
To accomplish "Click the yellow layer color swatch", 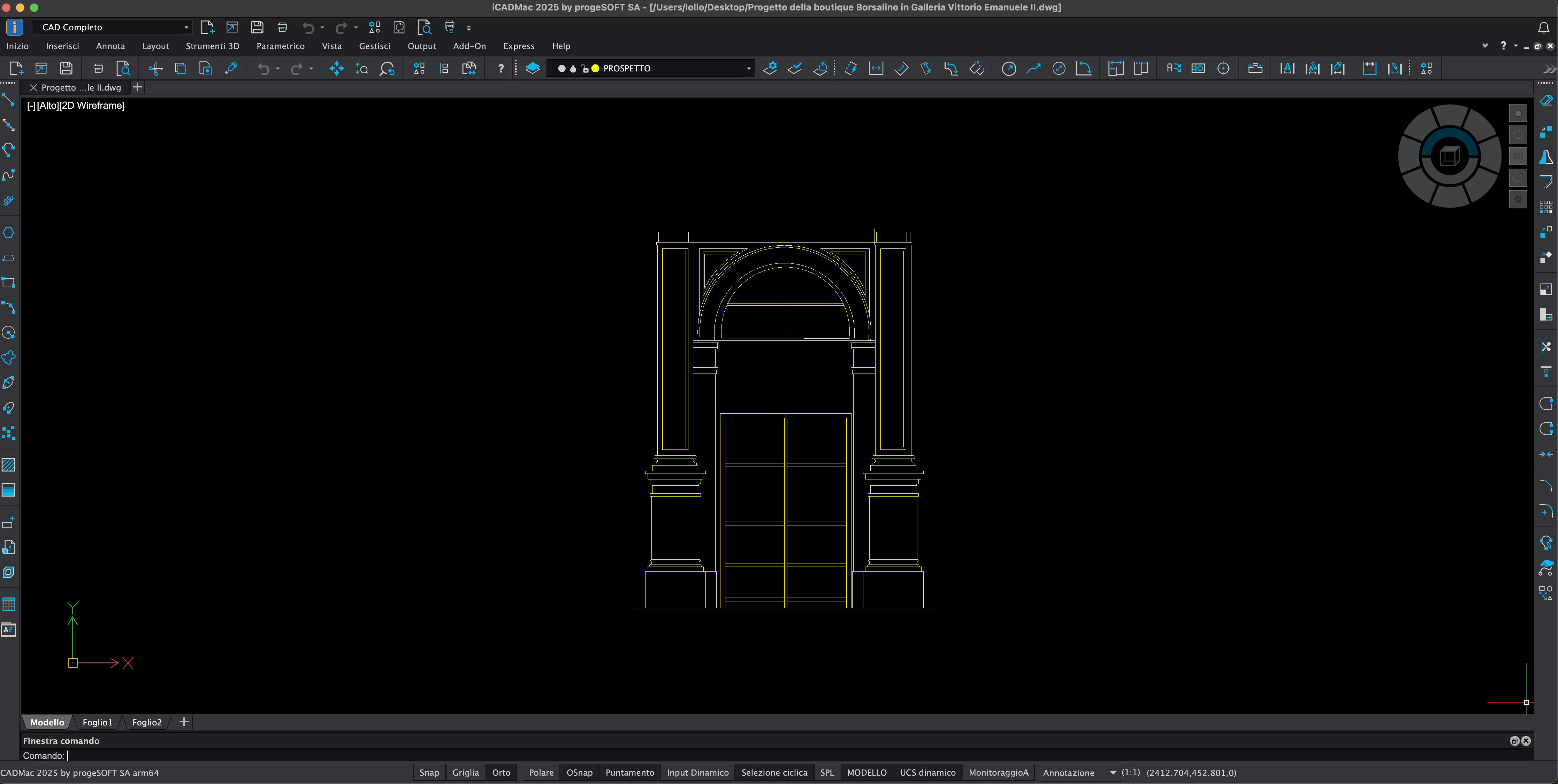I will click(x=595, y=68).
